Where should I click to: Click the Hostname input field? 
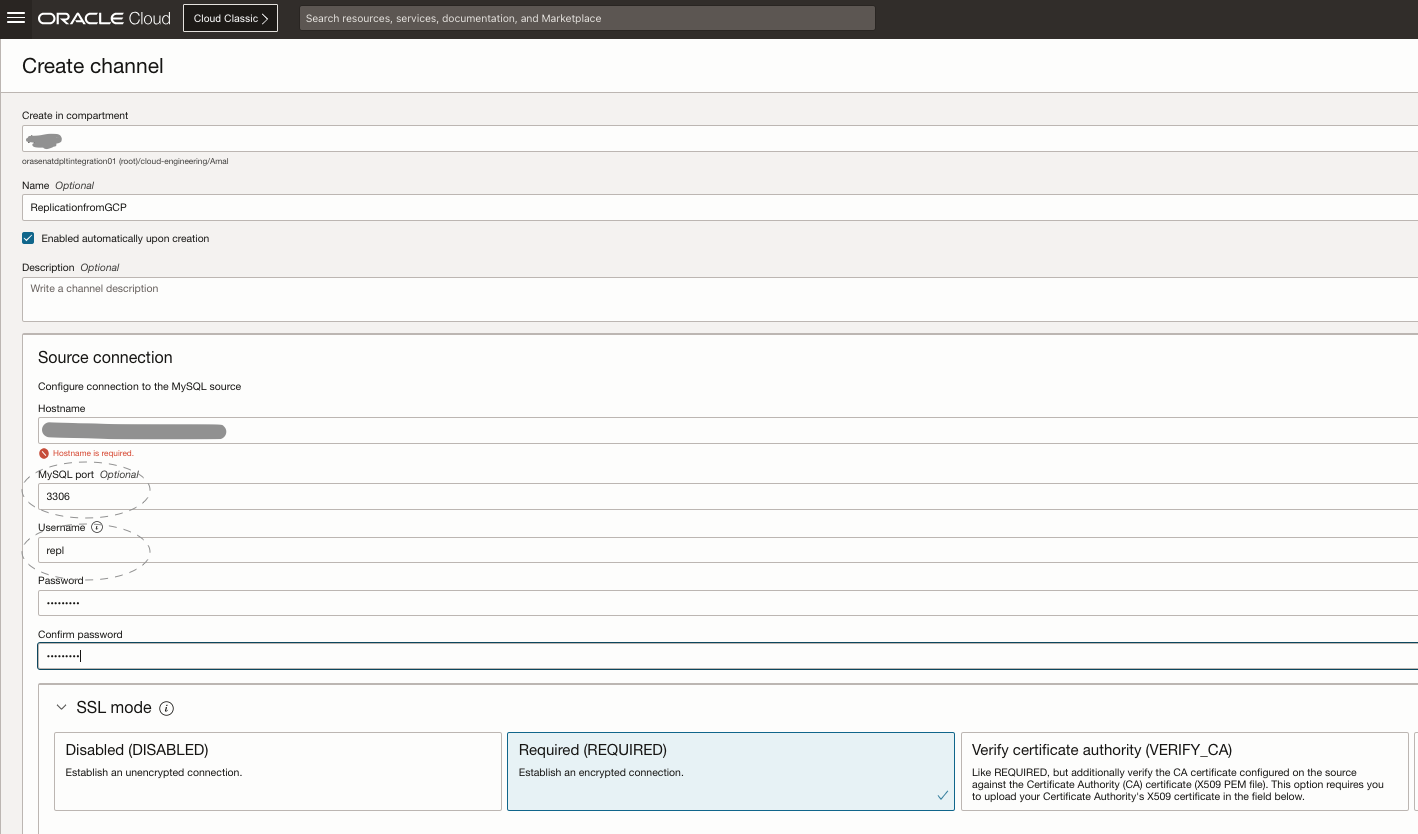pyautogui.click(x=728, y=431)
